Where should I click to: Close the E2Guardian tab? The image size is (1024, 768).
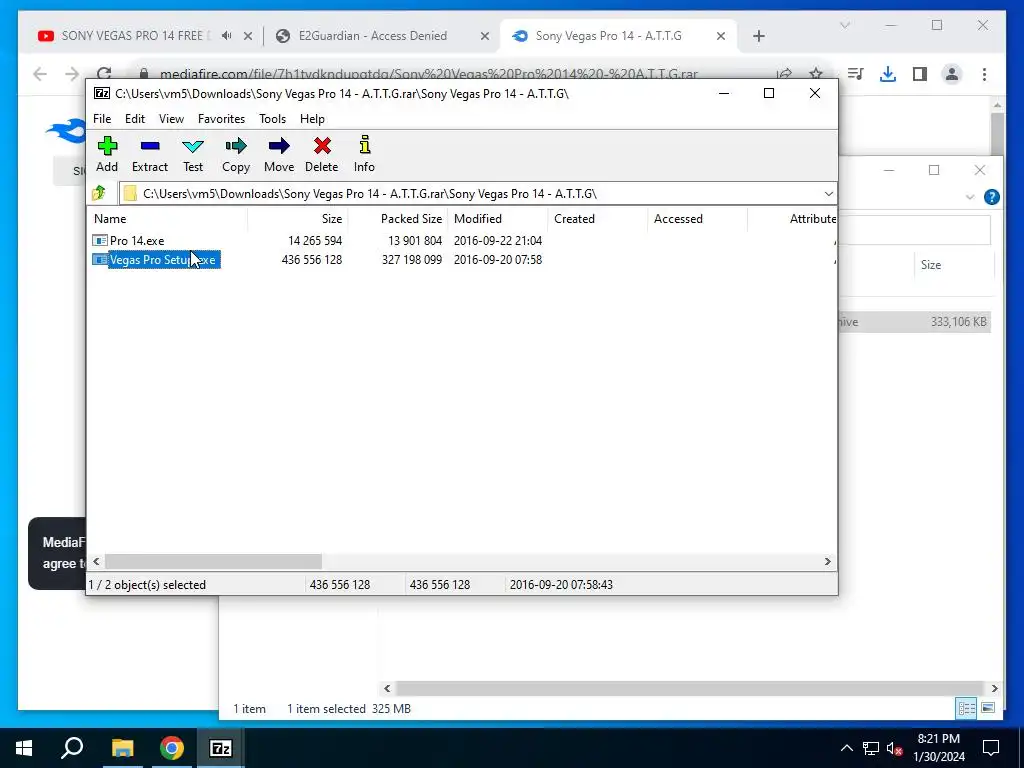pyautogui.click(x=485, y=37)
